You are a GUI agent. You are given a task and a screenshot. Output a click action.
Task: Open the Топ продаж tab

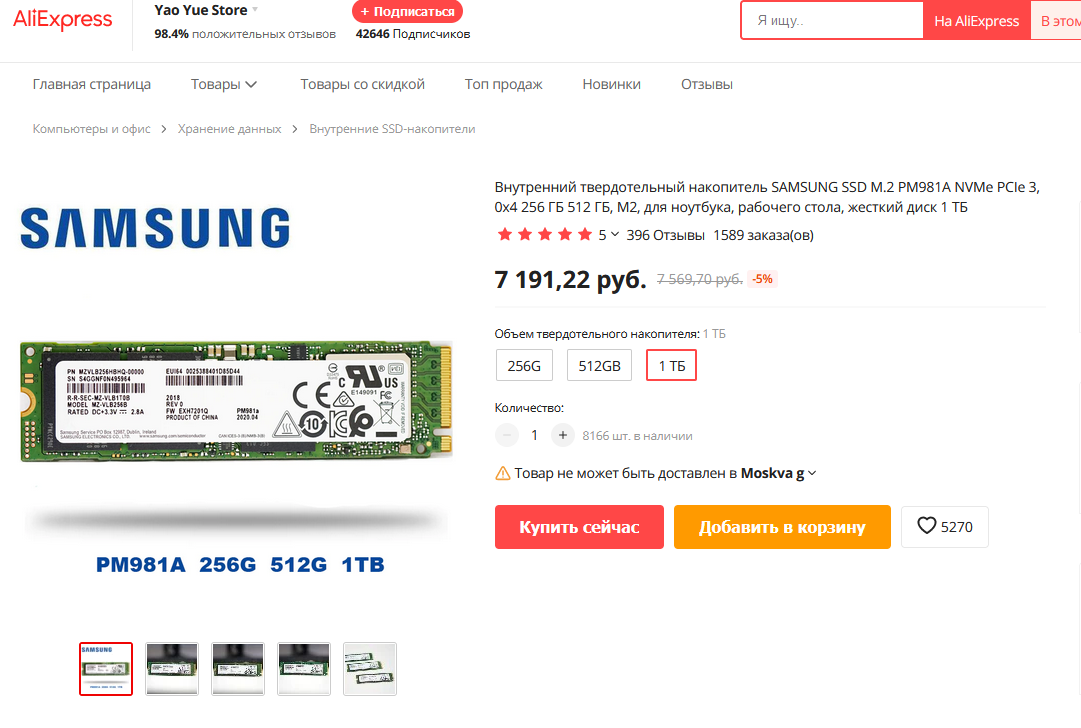click(503, 84)
